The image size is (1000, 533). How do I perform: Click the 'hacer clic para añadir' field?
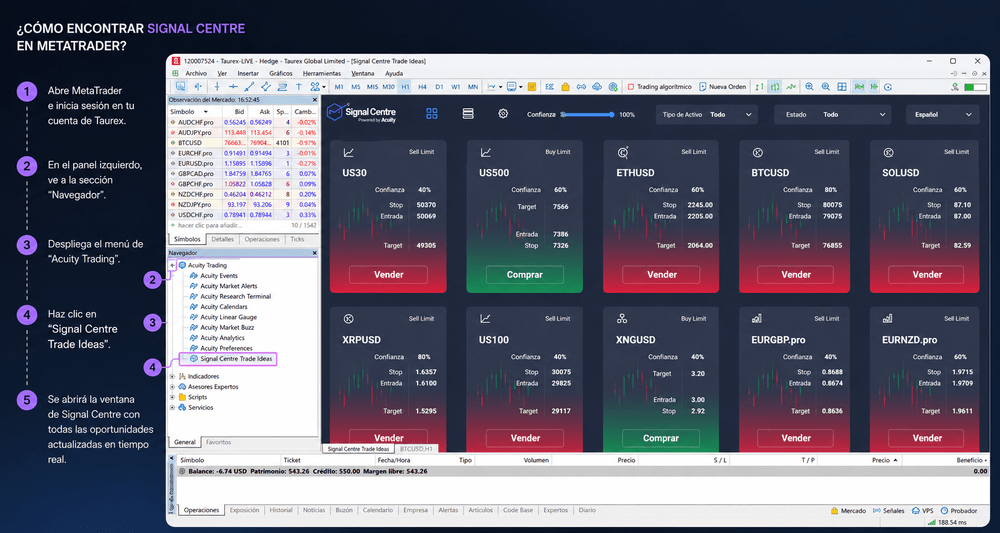click(x=243, y=226)
